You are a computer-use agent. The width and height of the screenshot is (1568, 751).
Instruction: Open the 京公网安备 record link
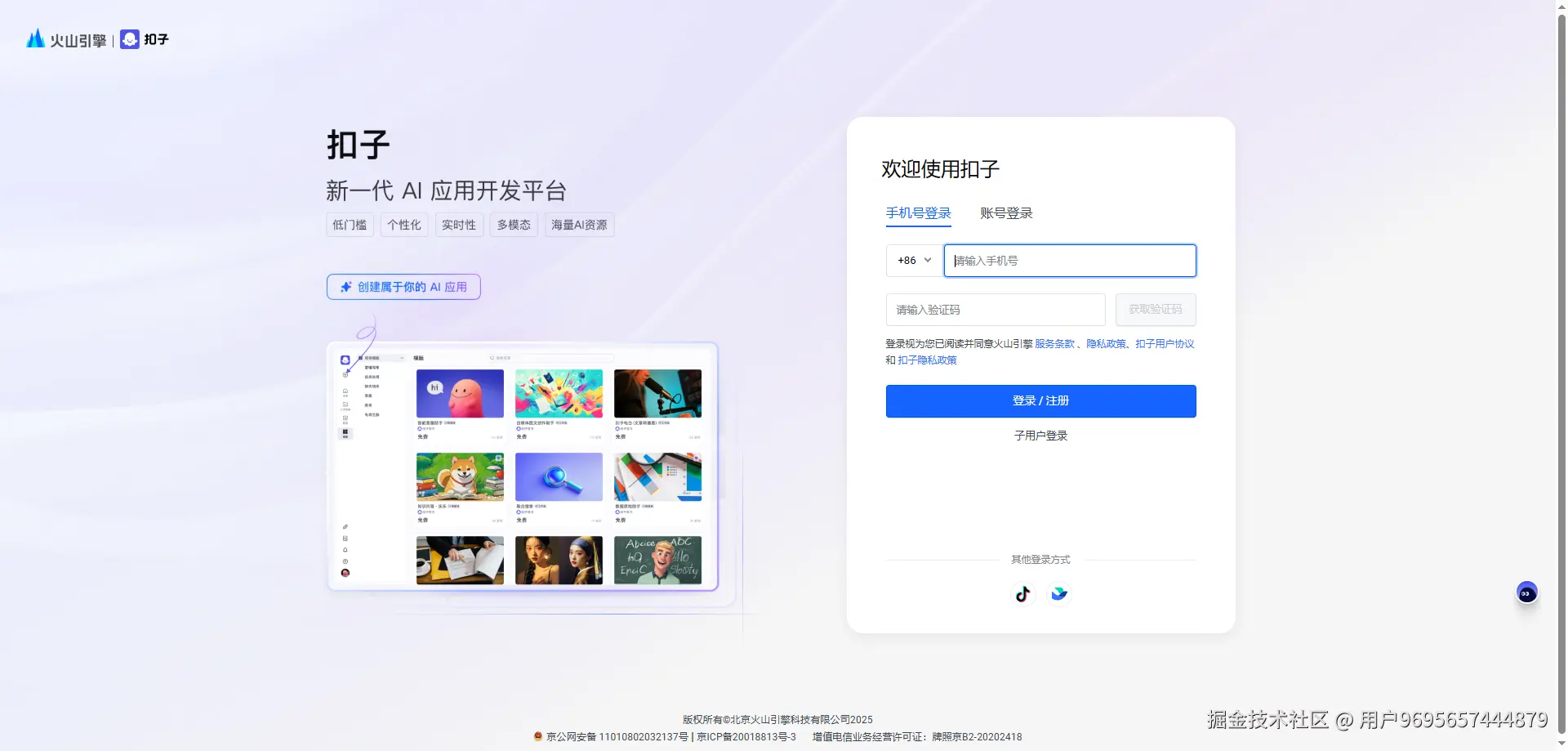[612, 737]
